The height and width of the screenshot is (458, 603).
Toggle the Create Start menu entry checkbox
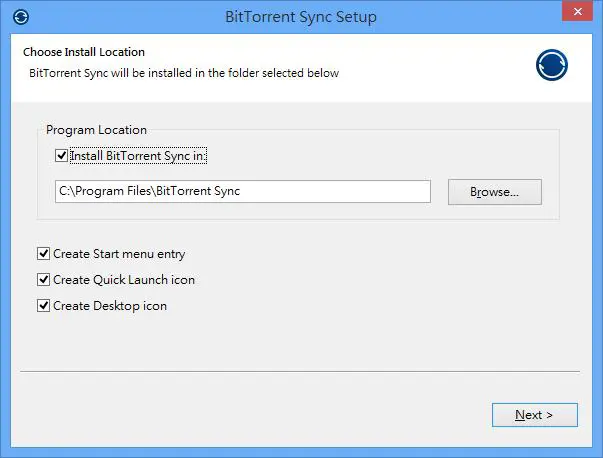(43, 254)
